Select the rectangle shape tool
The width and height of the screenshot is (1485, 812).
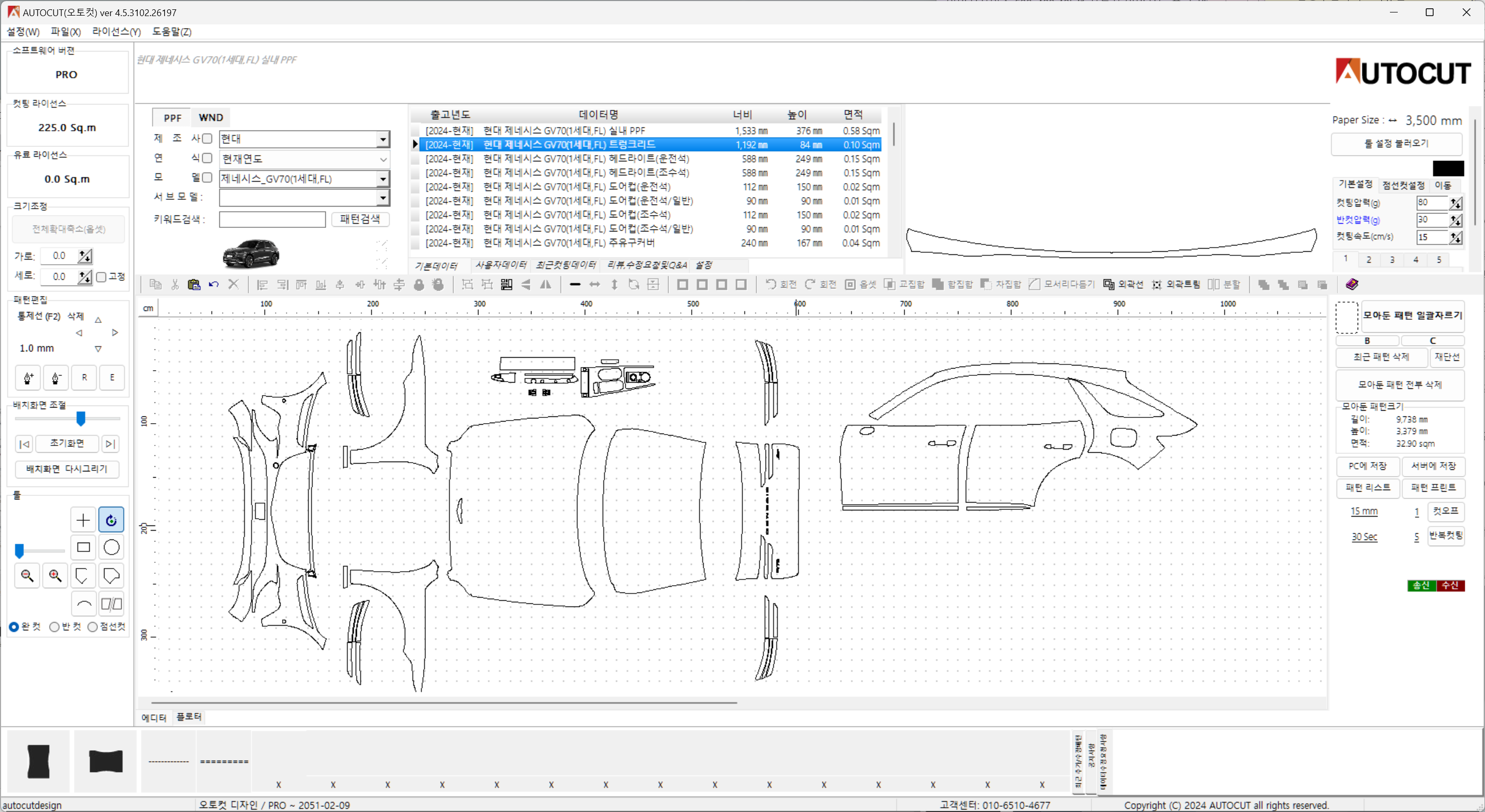83,548
